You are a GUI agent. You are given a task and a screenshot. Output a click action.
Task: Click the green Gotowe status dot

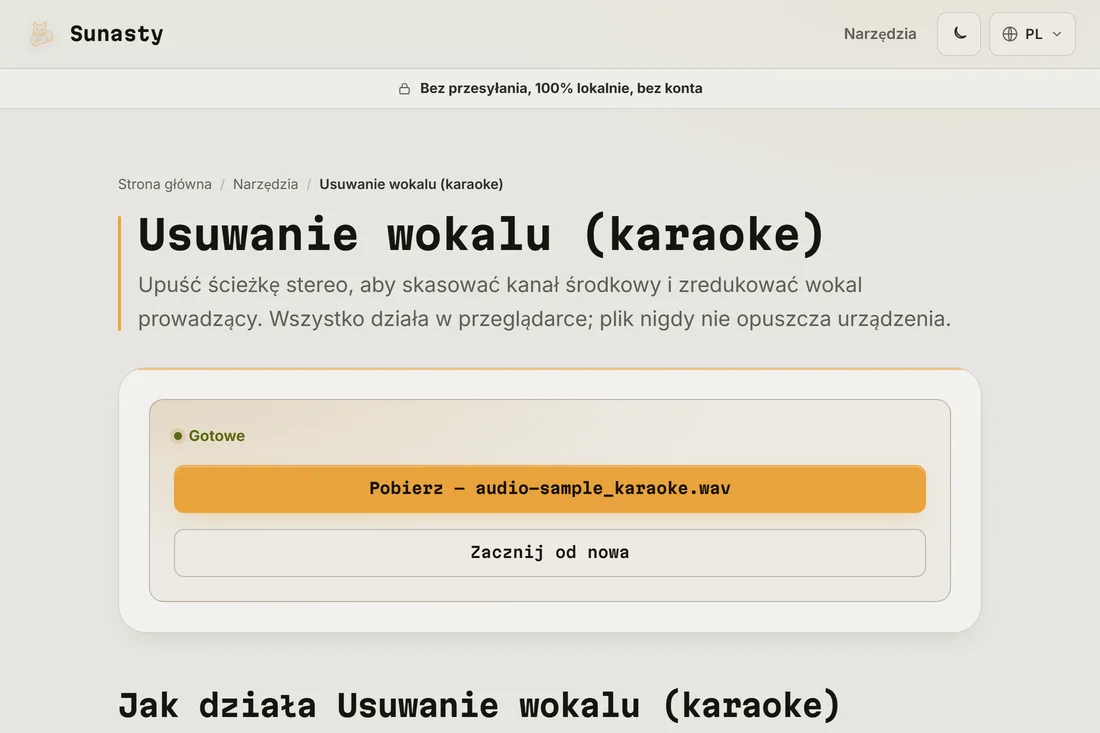click(x=177, y=436)
